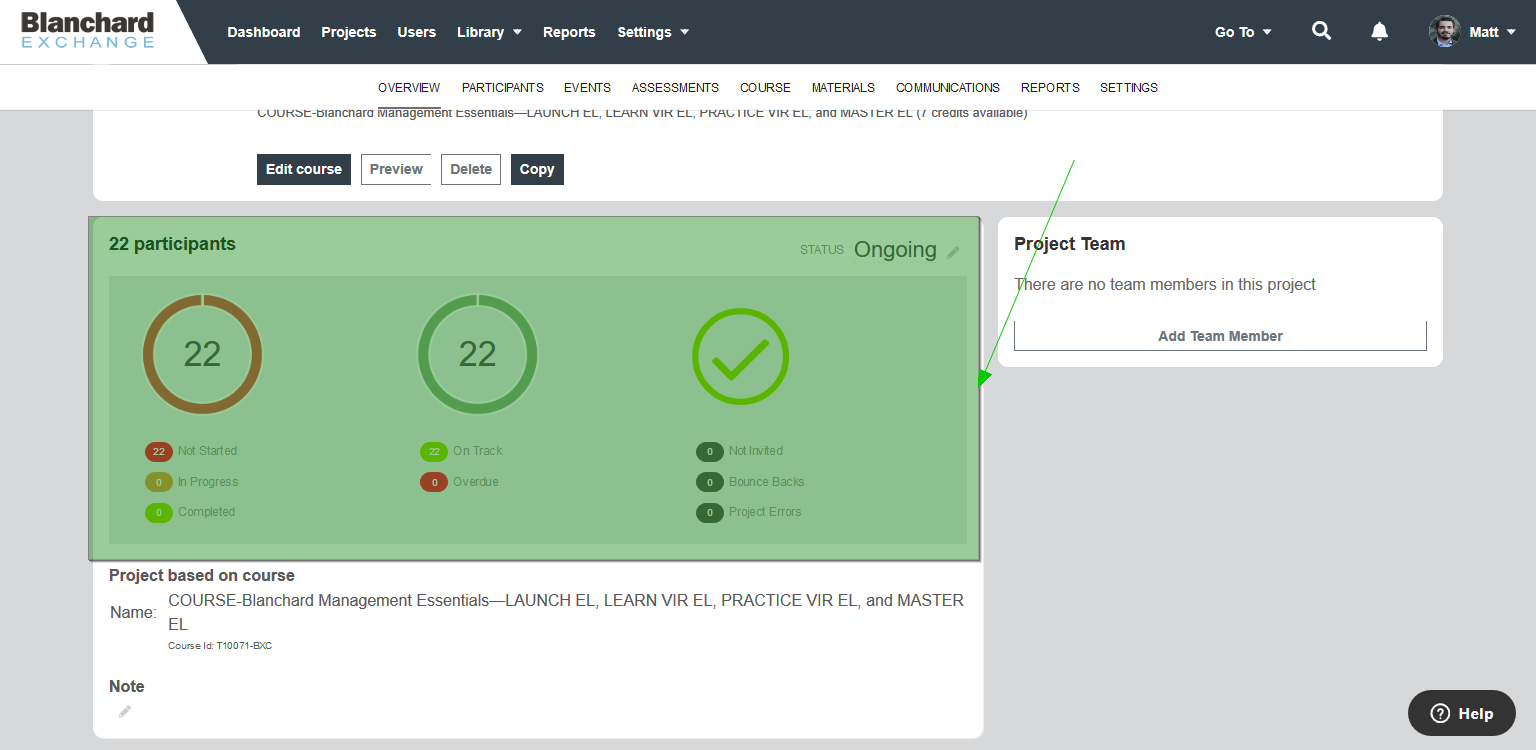Edit status with pencil icon beside Ongoing
The image size is (1536, 750).
tap(953, 252)
